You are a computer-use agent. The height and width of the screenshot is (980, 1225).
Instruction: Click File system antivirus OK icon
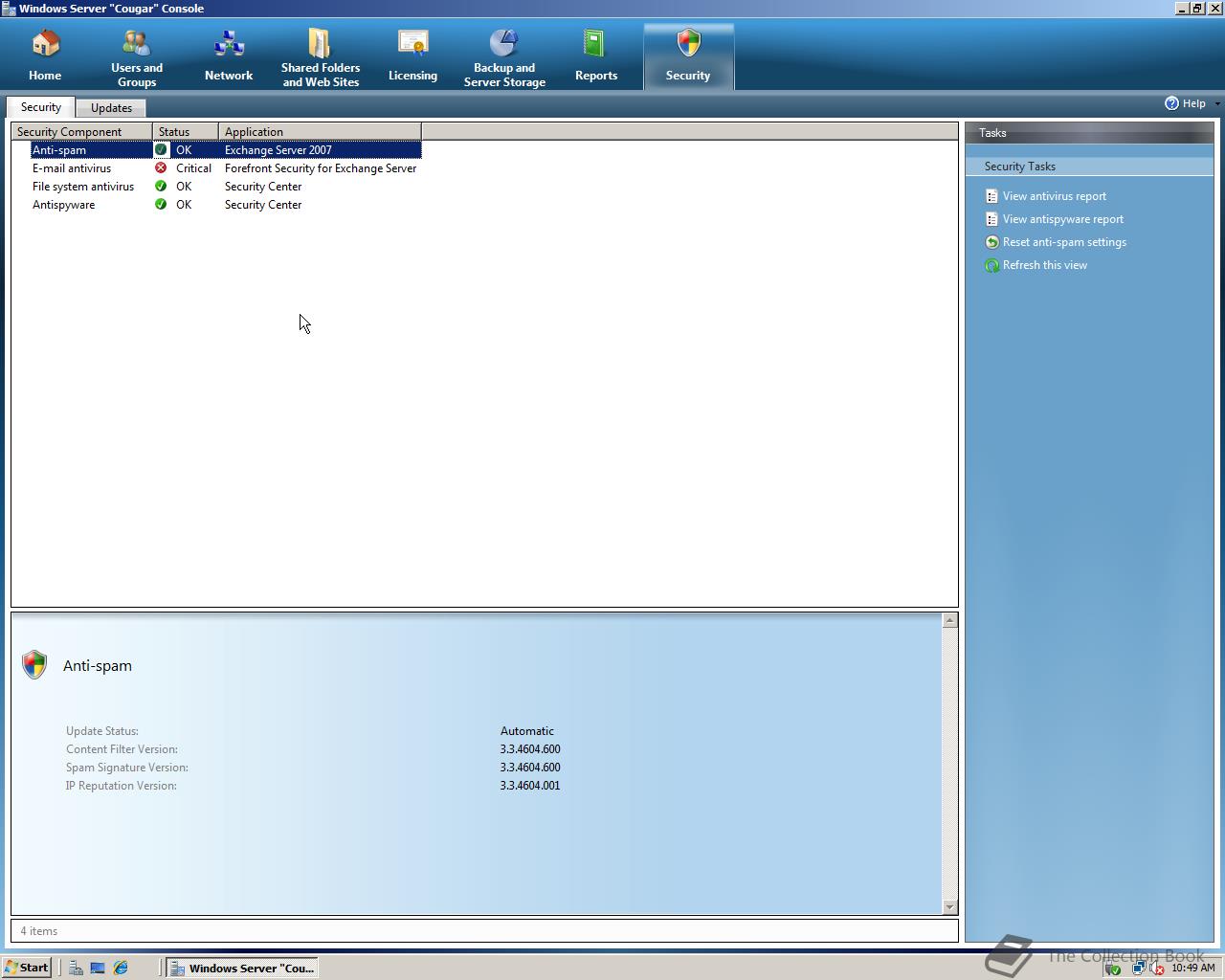tap(161, 186)
